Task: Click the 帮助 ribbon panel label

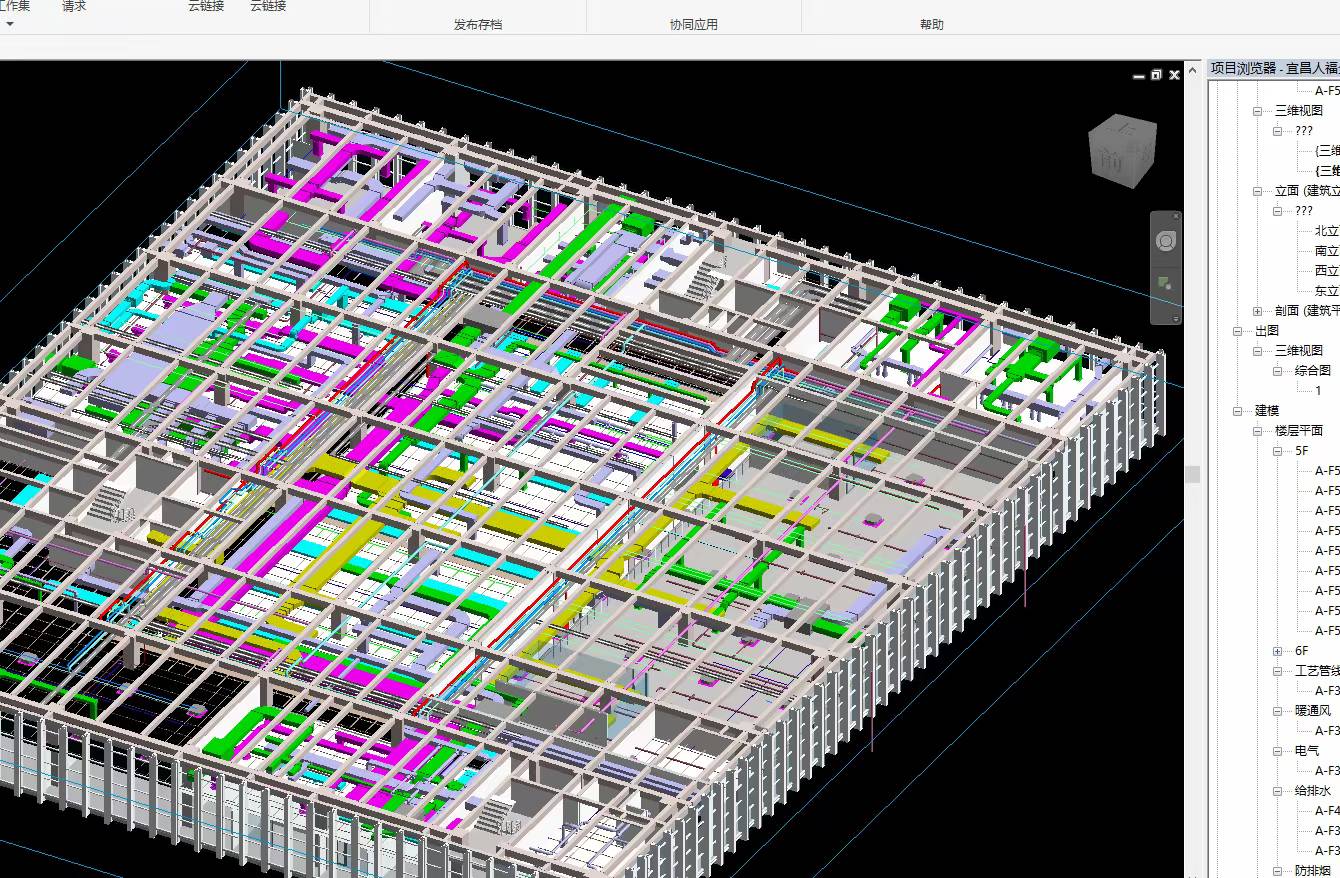Action: (x=932, y=25)
